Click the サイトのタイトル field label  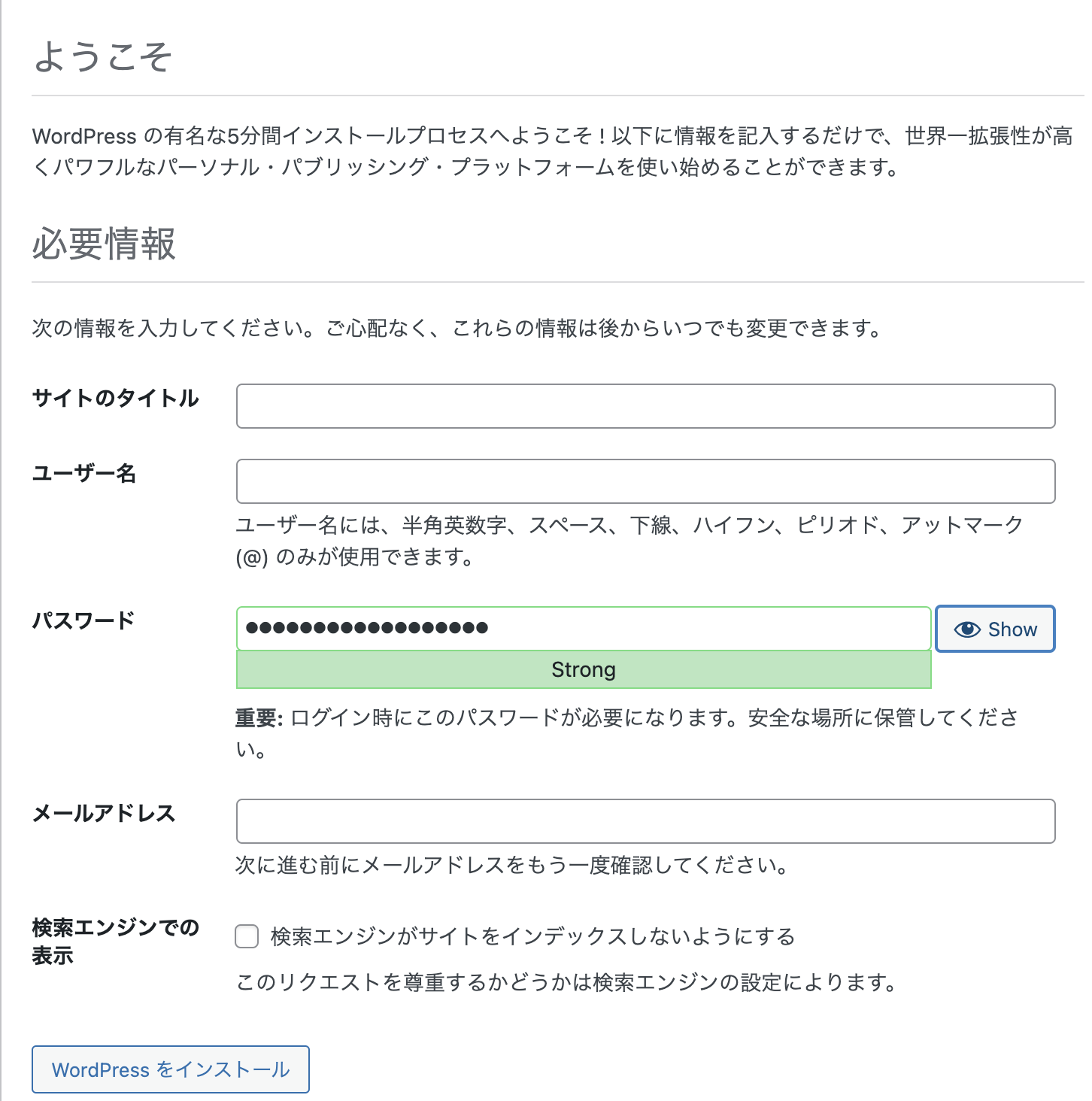tap(116, 398)
